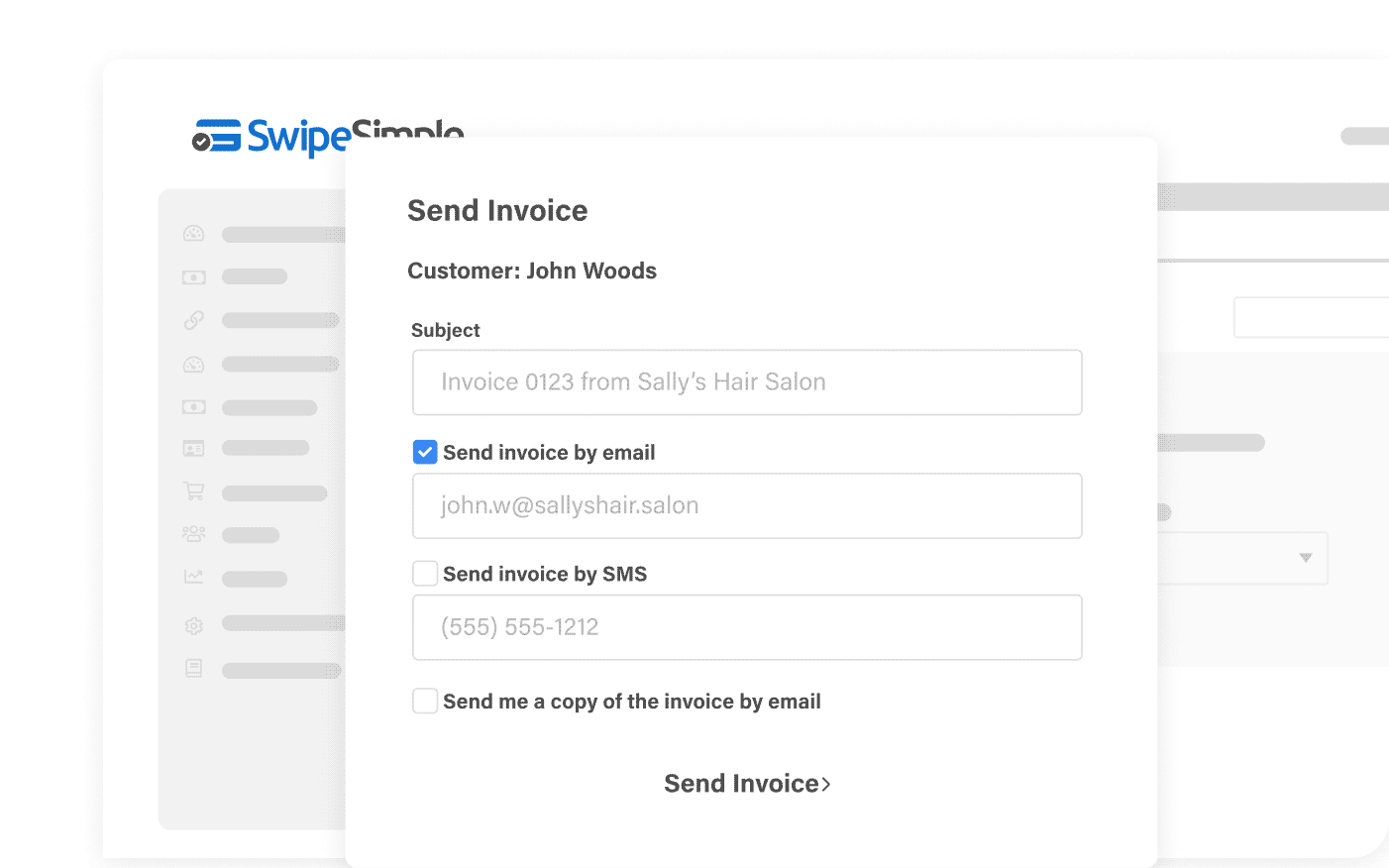The height and width of the screenshot is (868, 1389).
Task: Select the cash payments icon in sidebar
Action: coord(194,276)
